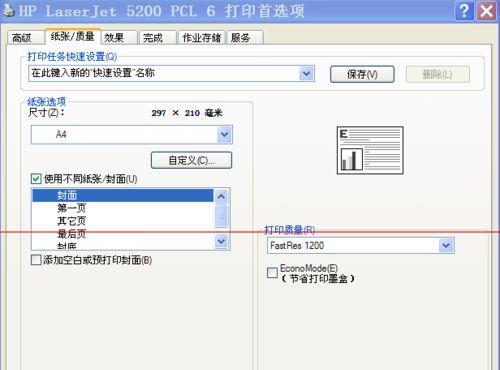Viewport: 500px width, 370px height.
Task: Click the 自定义(C)... button
Action: click(191, 161)
